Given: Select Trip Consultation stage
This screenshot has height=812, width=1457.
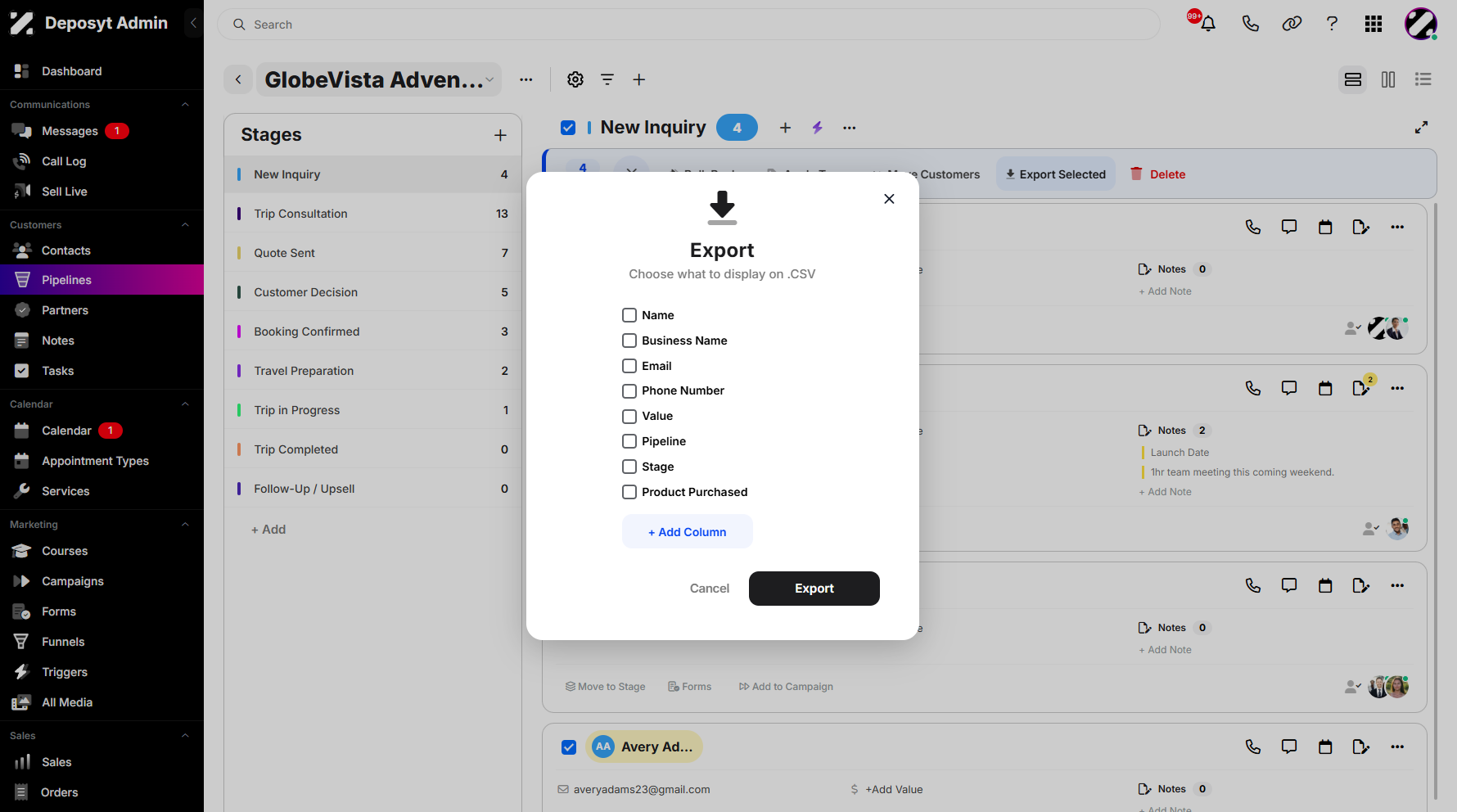Looking at the screenshot, I should [373, 214].
